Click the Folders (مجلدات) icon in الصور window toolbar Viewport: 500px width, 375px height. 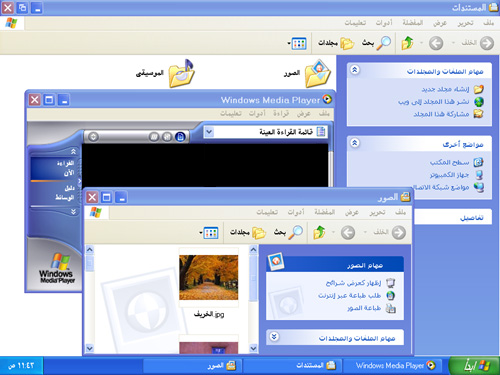click(x=259, y=233)
